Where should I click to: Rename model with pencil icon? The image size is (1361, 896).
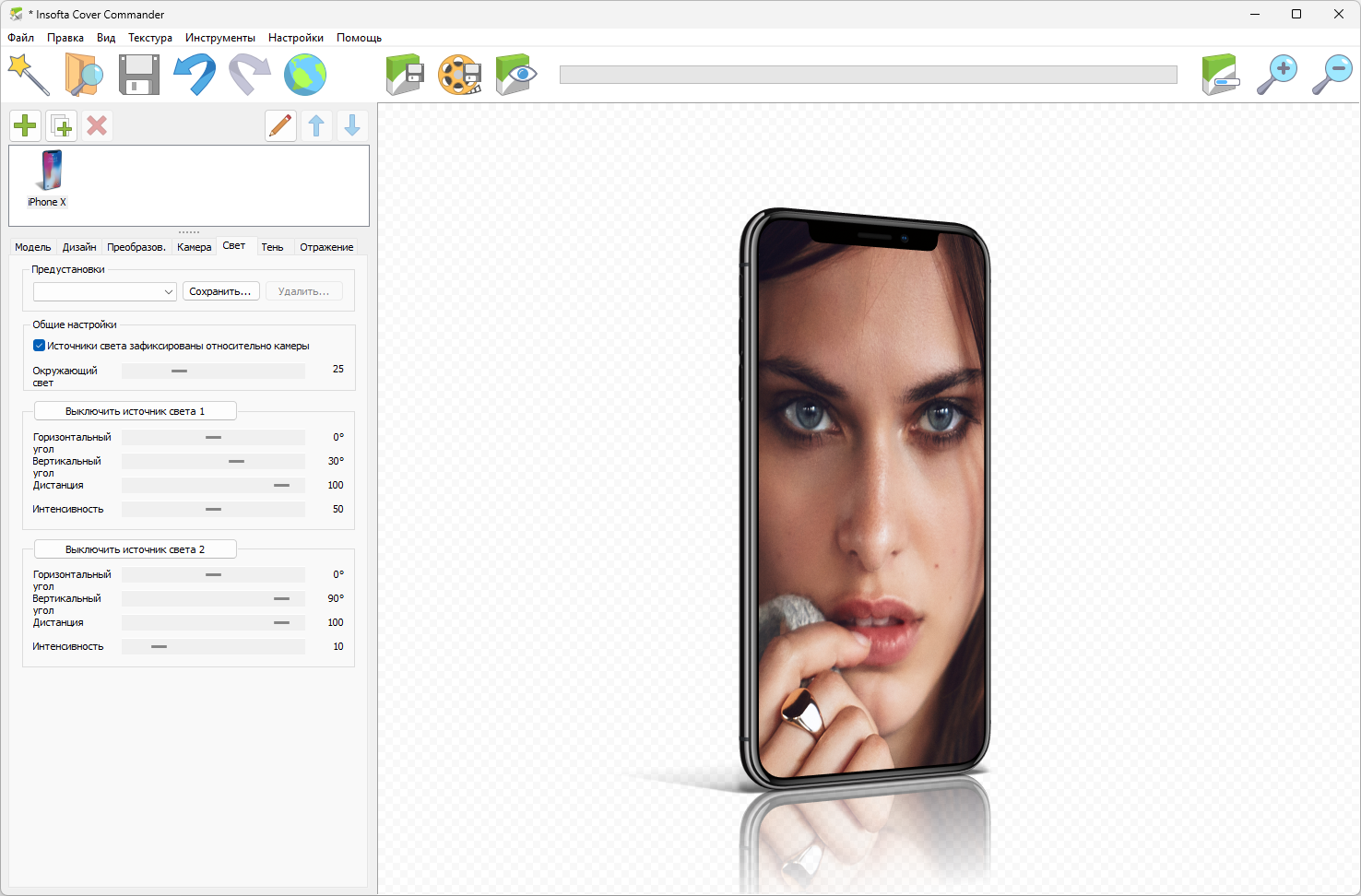point(280,125)
